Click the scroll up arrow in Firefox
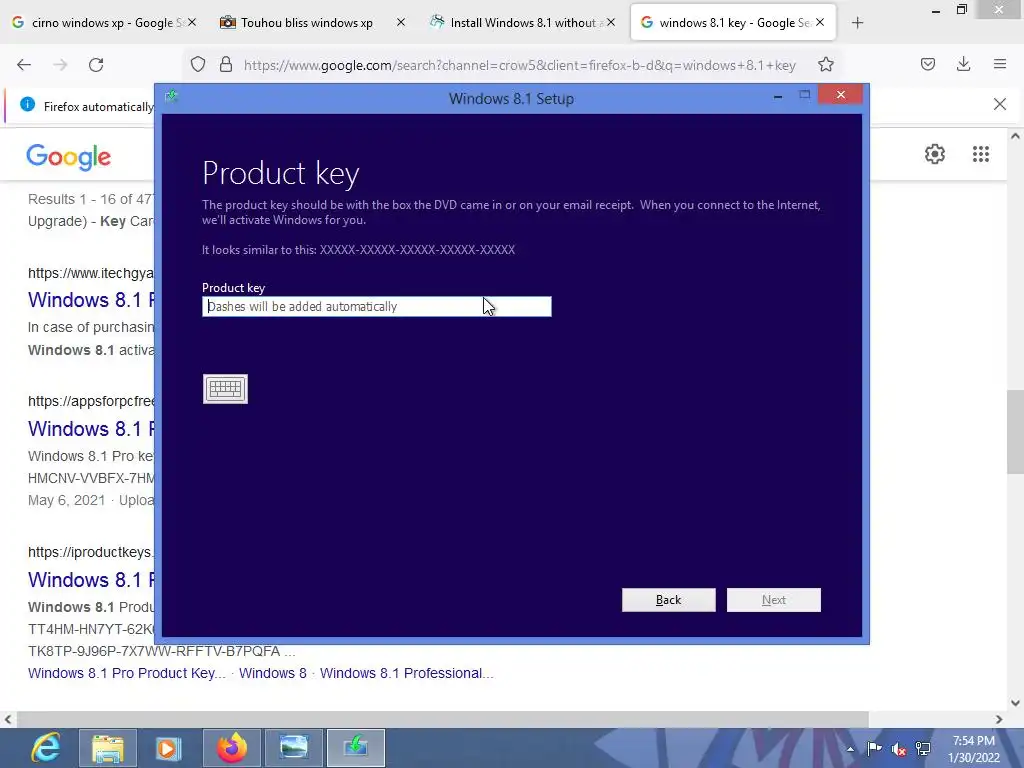Viewport: 1024px width, 768px height. [x=1015, y=136]
